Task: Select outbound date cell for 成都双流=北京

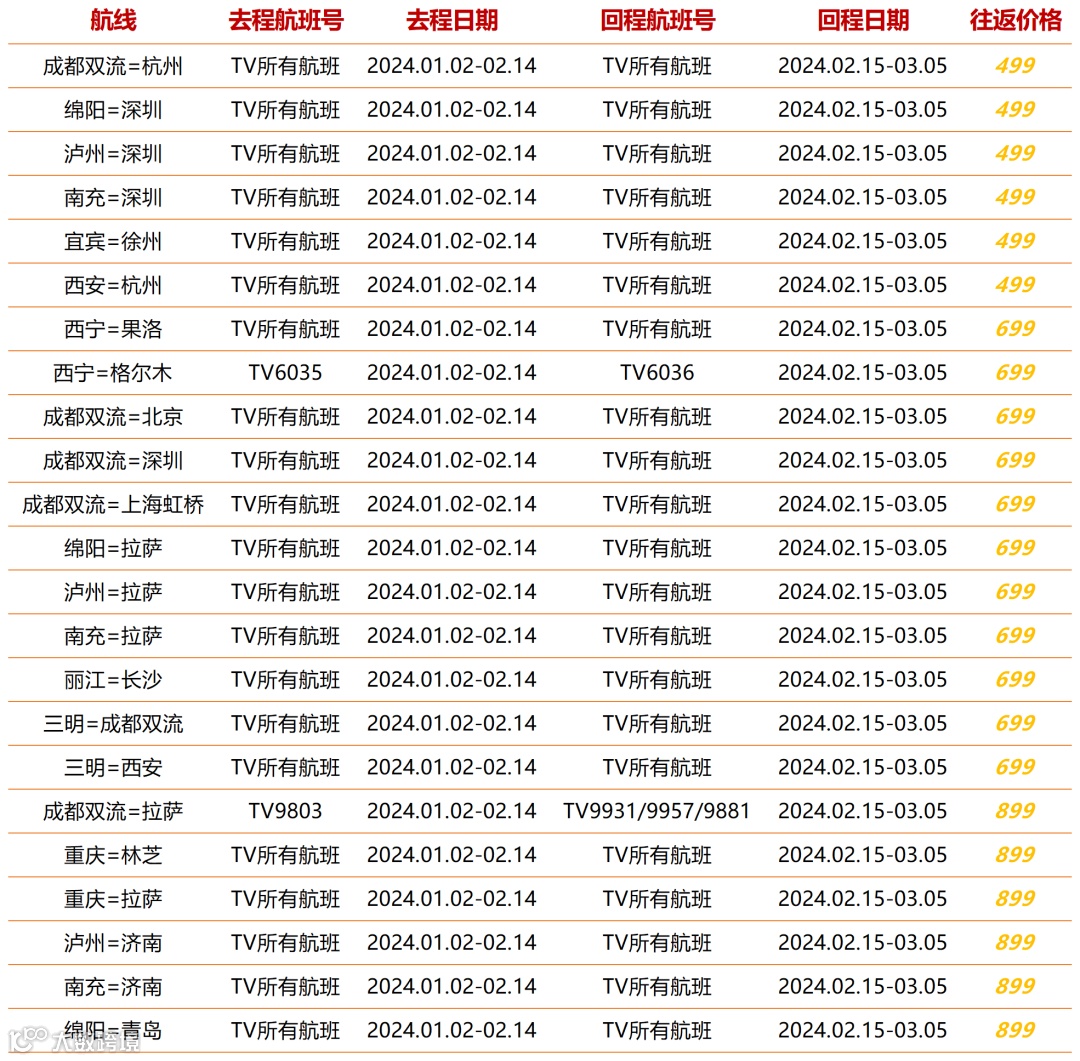Action: (x=452, y=416)
